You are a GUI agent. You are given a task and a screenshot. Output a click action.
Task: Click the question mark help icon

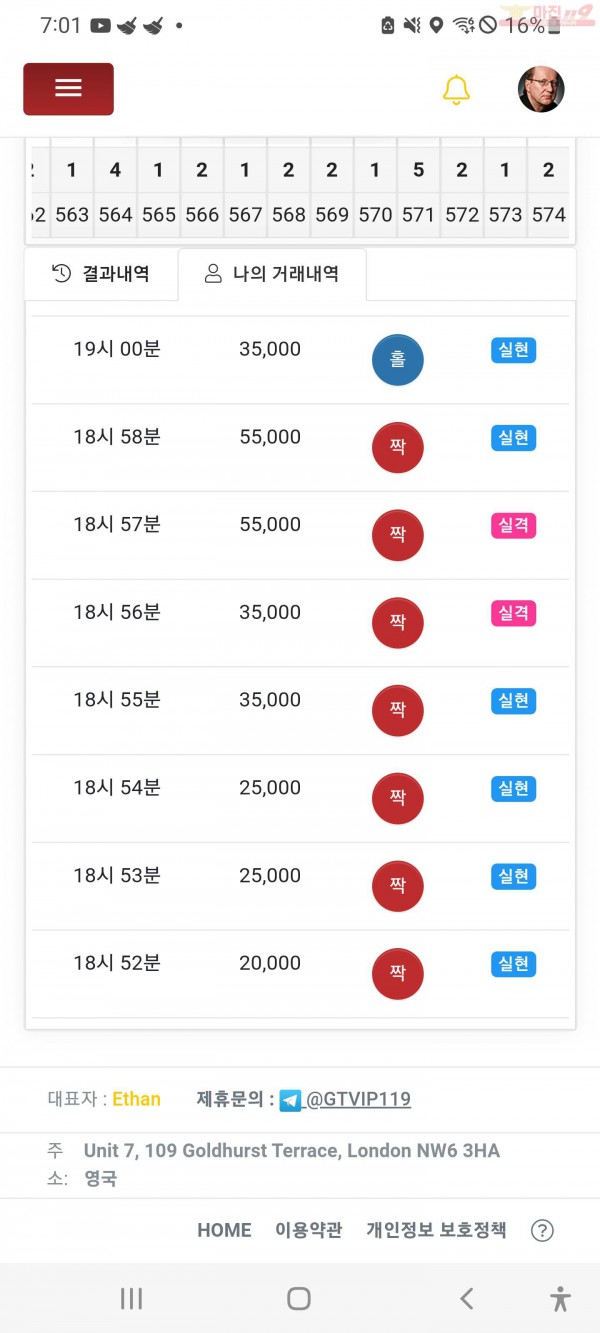pyautogui.click(x=542, y=1231)
